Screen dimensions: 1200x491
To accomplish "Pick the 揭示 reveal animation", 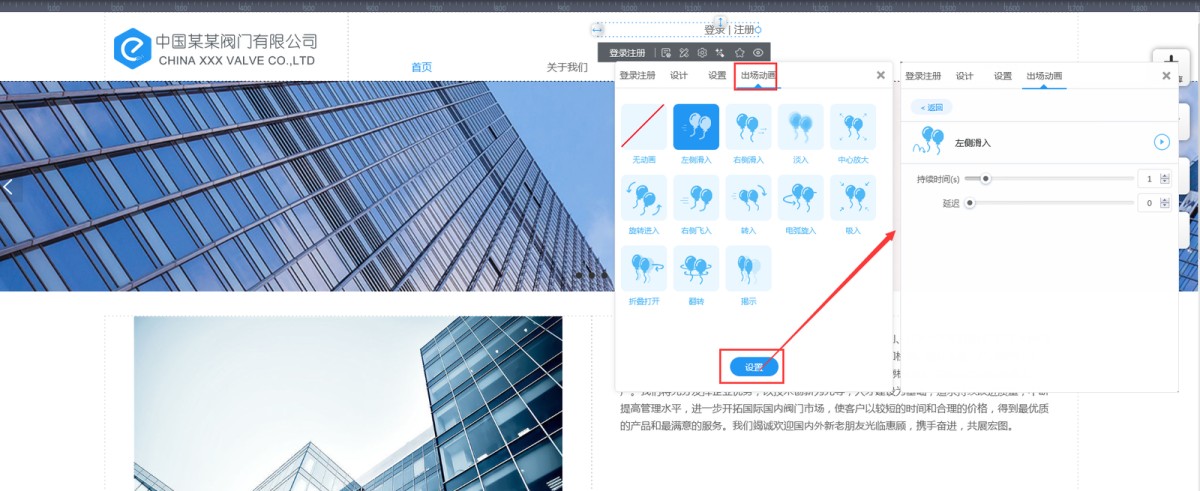I will [x=748, y=268].
